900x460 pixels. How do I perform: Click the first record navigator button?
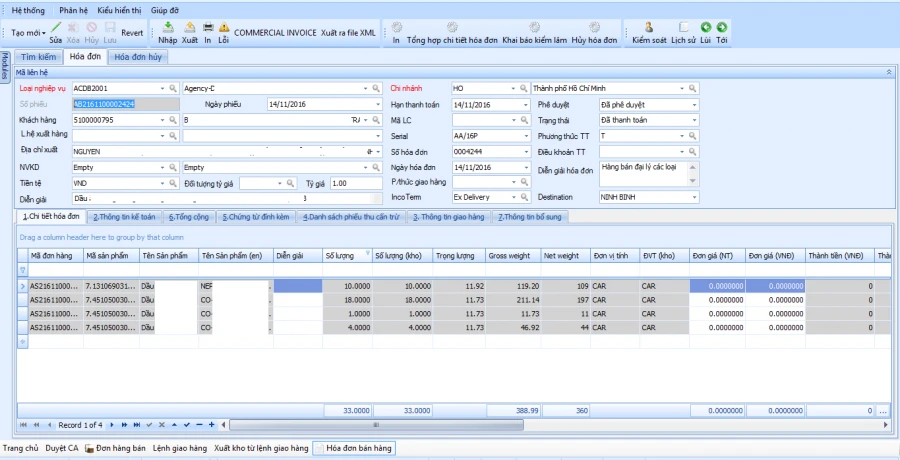(24, 425)
